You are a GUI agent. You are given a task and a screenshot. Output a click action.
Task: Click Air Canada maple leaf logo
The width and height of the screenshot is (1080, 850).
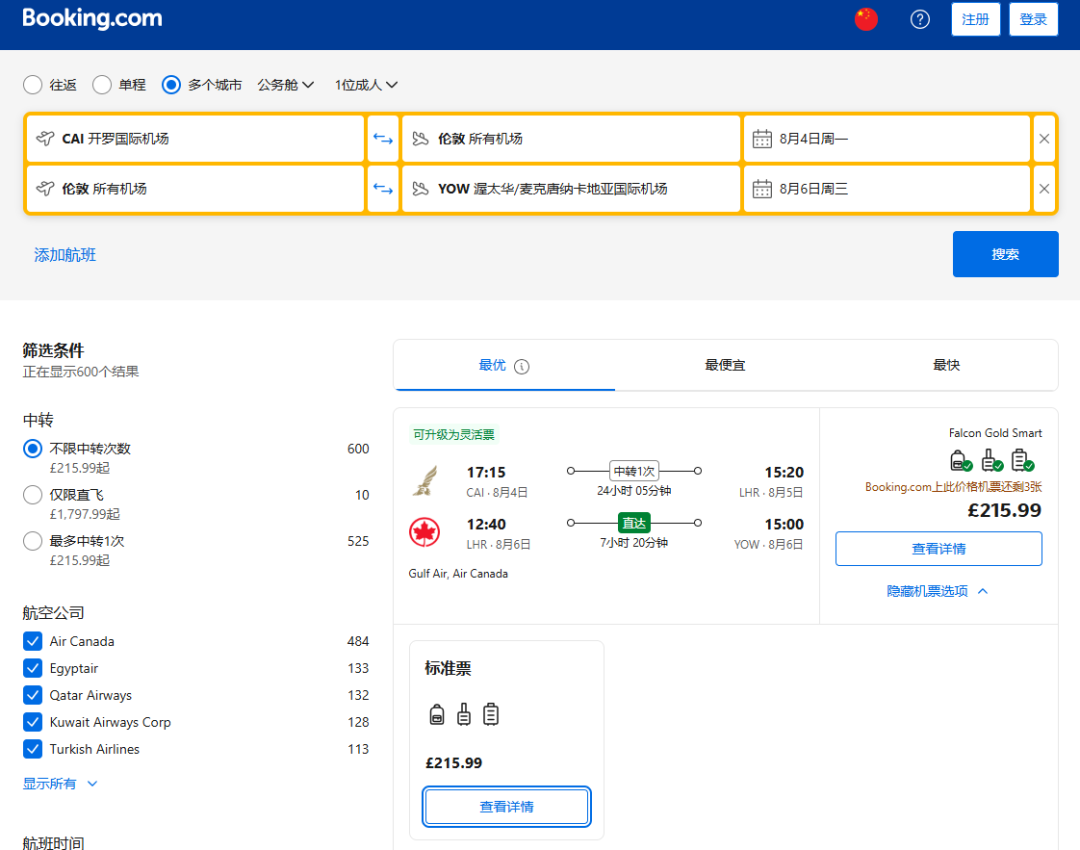(425, 532)
